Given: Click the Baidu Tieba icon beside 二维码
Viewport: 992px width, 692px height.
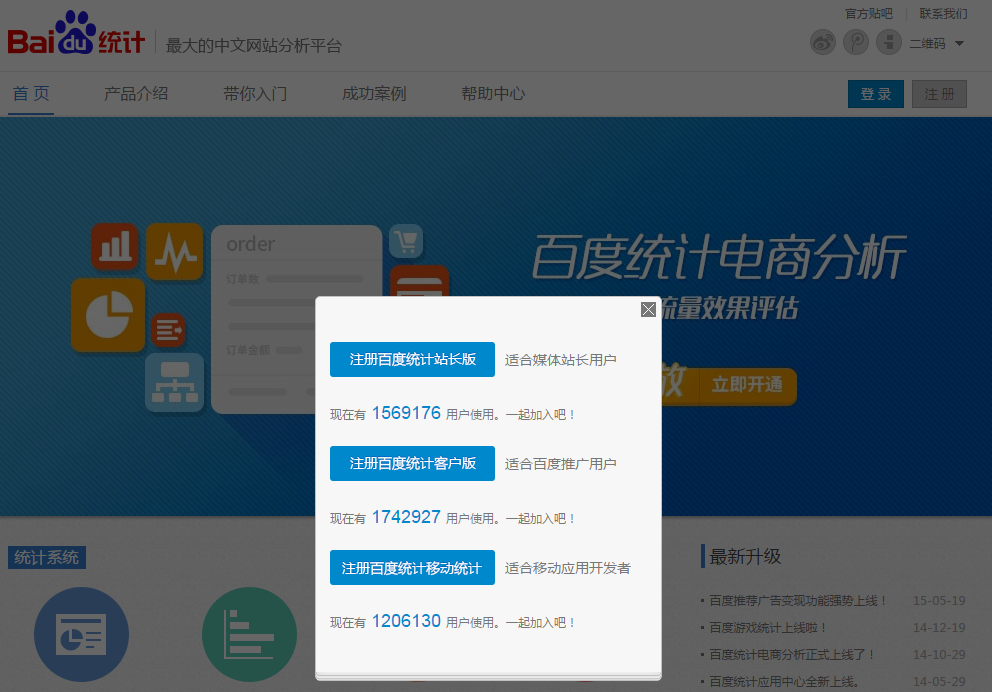Looking at the screenshot, I should click(888, 43).
